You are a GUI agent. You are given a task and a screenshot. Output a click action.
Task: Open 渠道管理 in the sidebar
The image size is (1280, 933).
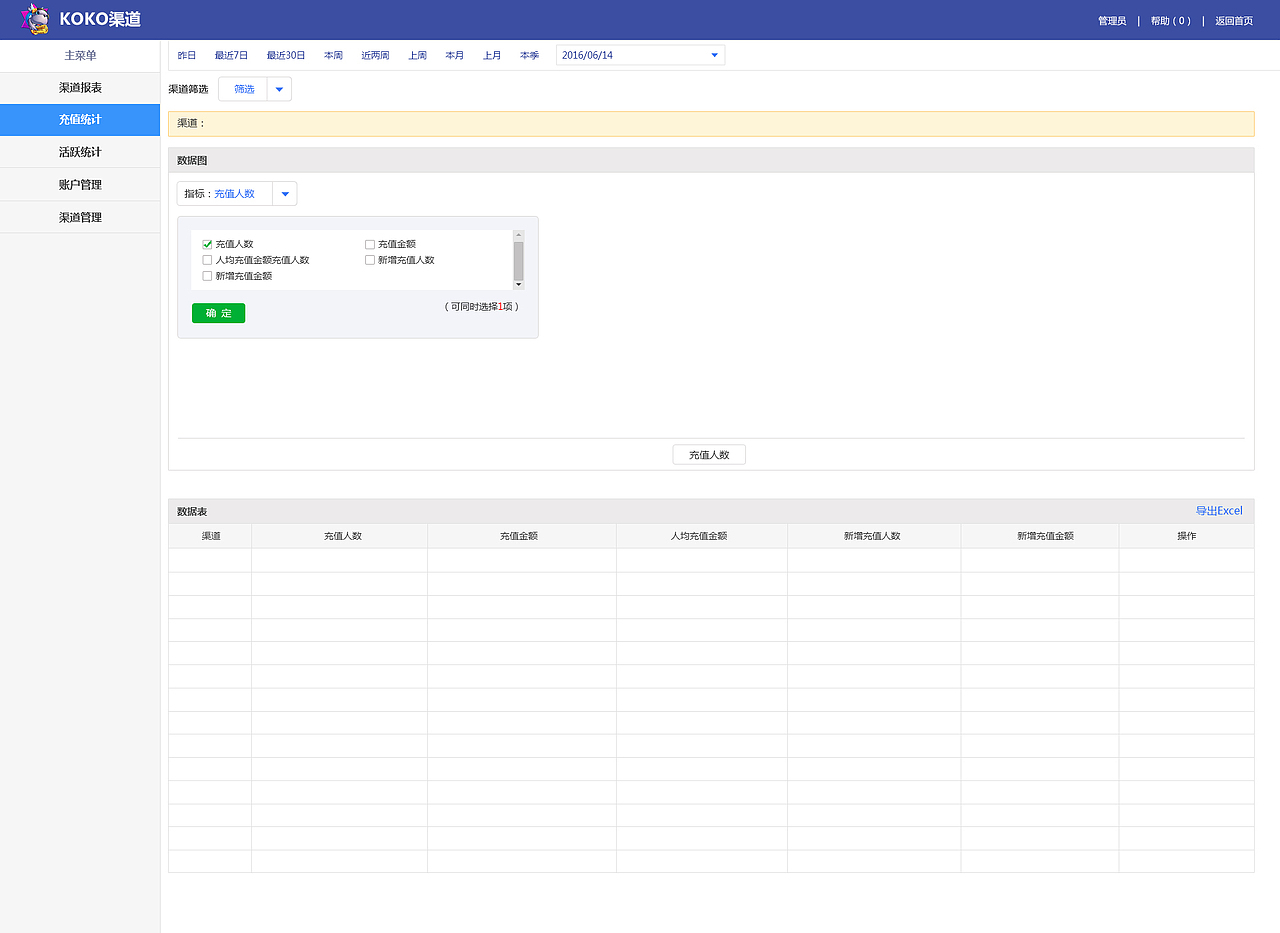point(80,217)
